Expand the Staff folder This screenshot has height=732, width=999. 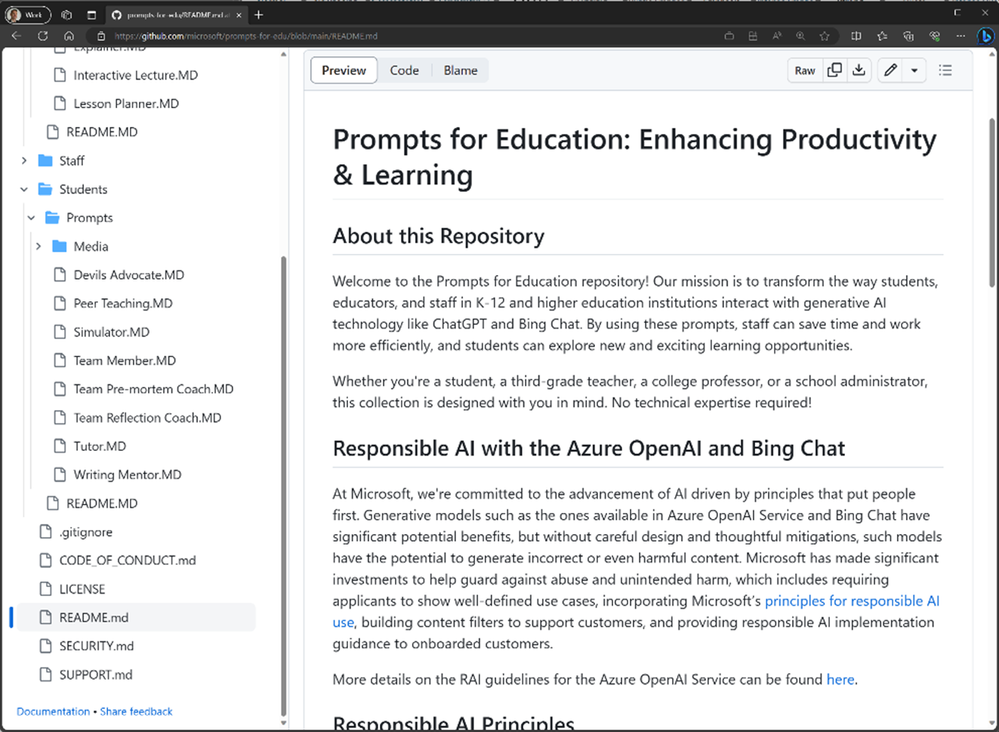[24, 161]
